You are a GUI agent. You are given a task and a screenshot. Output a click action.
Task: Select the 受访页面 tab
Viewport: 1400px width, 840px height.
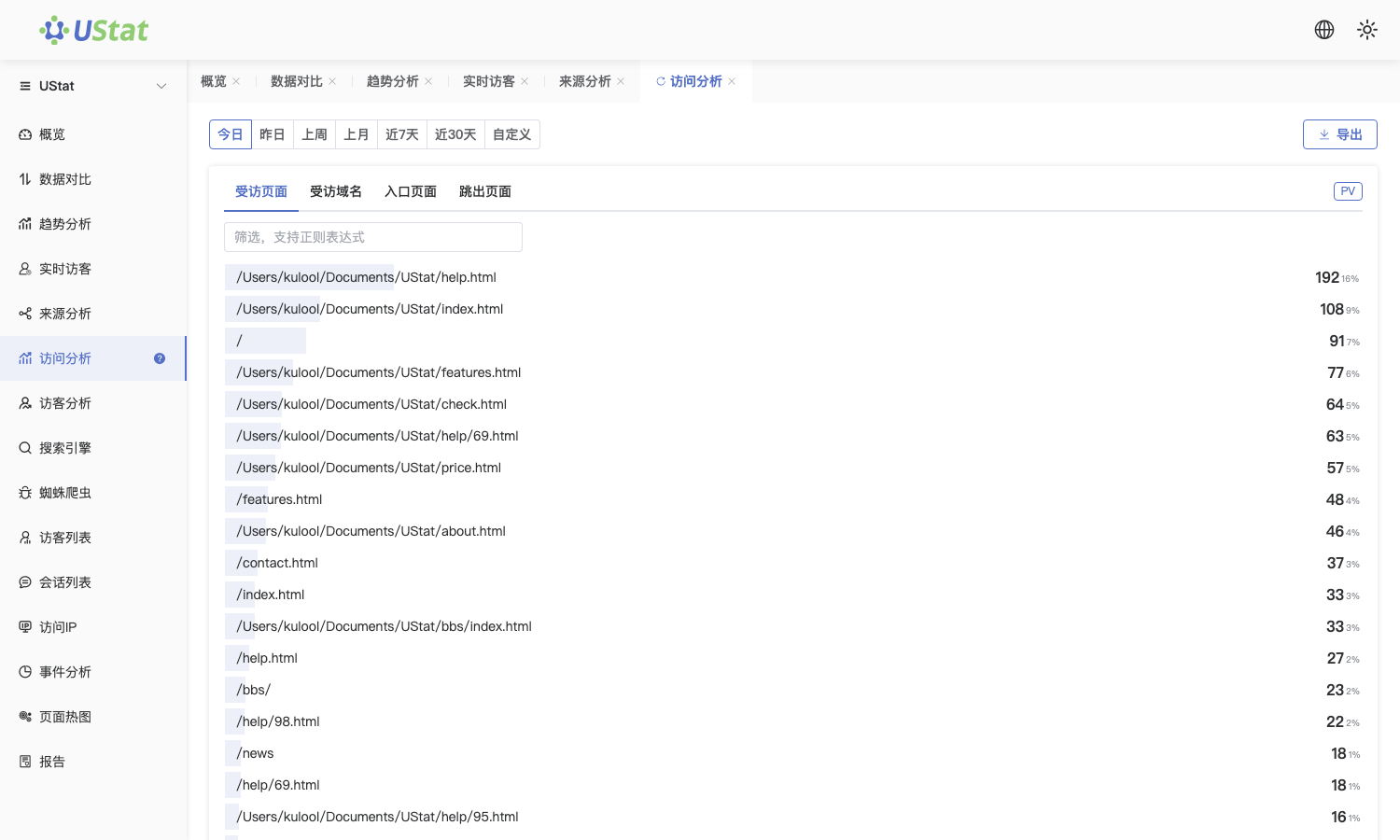pyautogui.click(x=261, y=191)
